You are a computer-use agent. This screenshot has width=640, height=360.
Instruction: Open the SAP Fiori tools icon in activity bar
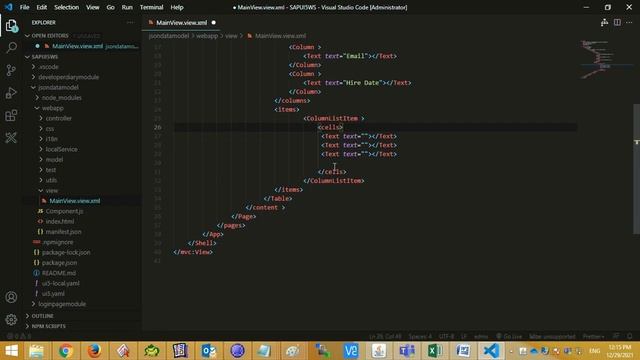point(11,138)
